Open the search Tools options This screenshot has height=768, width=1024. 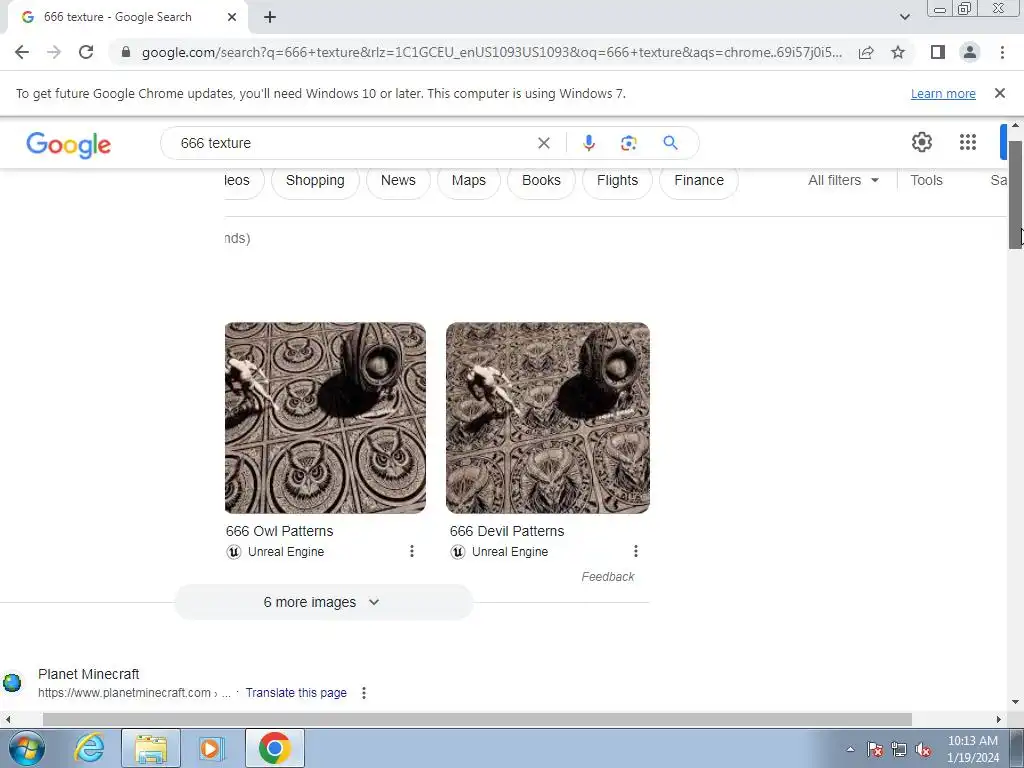926,180
